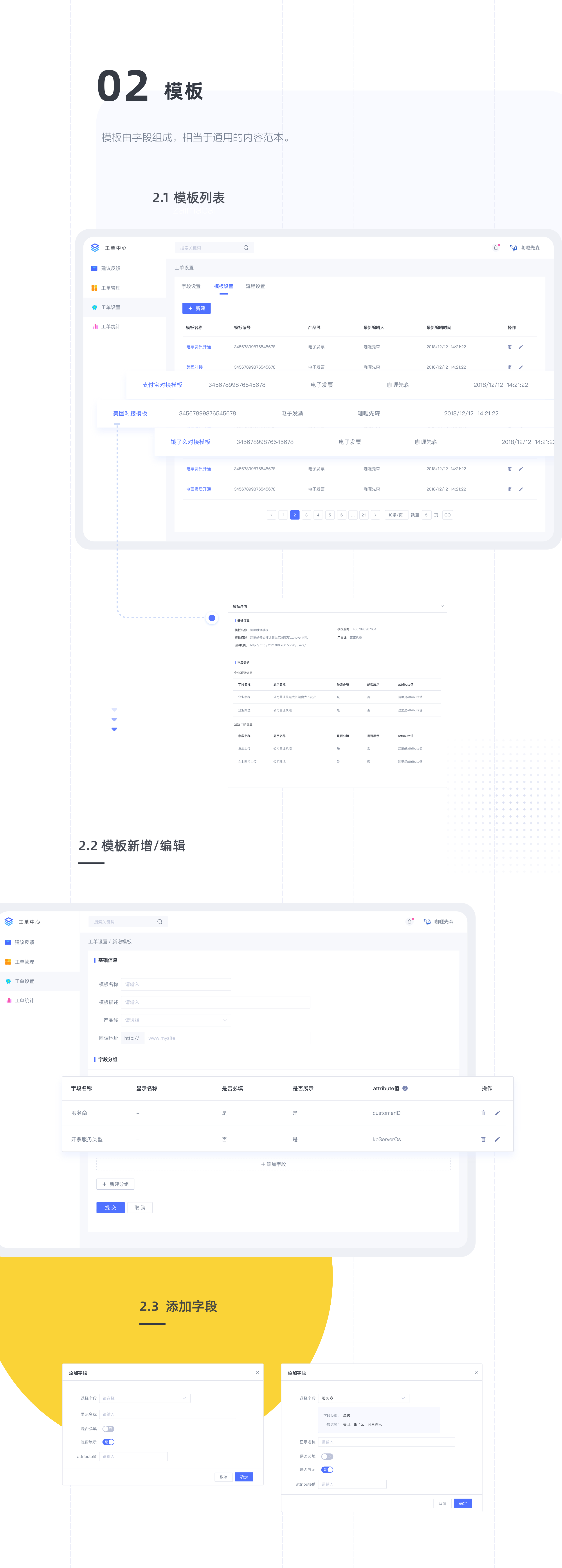Delete the topmost 电票资质开通 template row
Screen dimensions: 562x1568
point(510,347)
